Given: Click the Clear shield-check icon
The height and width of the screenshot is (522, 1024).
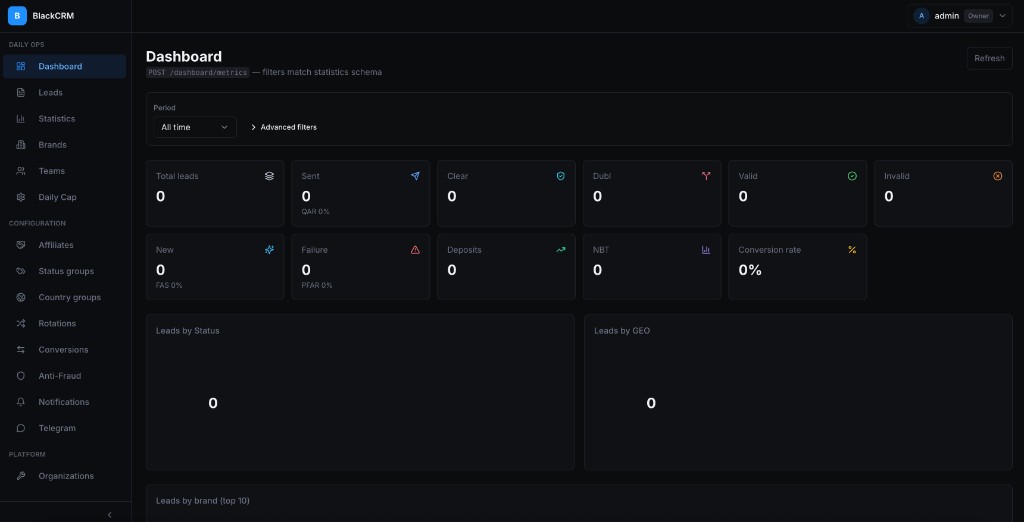Looking at the screenshot, I should pos(560,176).
